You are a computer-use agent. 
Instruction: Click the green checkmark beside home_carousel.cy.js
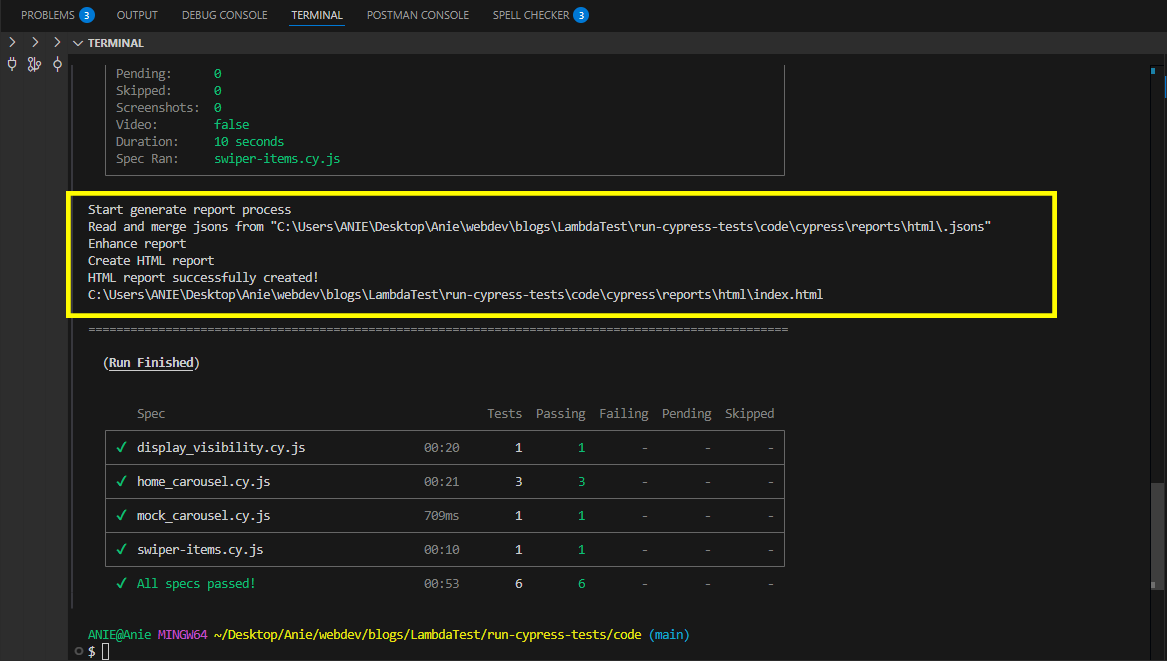point(121,481)
